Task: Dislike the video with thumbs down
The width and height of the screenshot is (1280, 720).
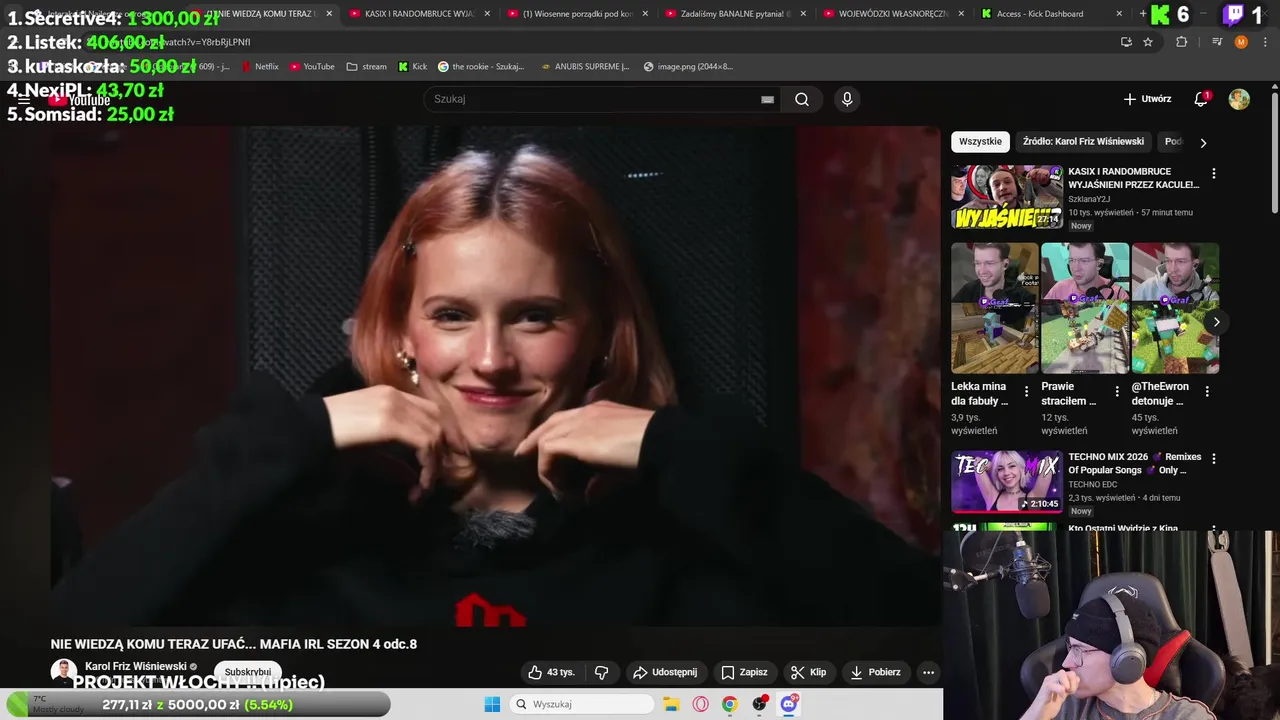Action: tap(601, 672)
